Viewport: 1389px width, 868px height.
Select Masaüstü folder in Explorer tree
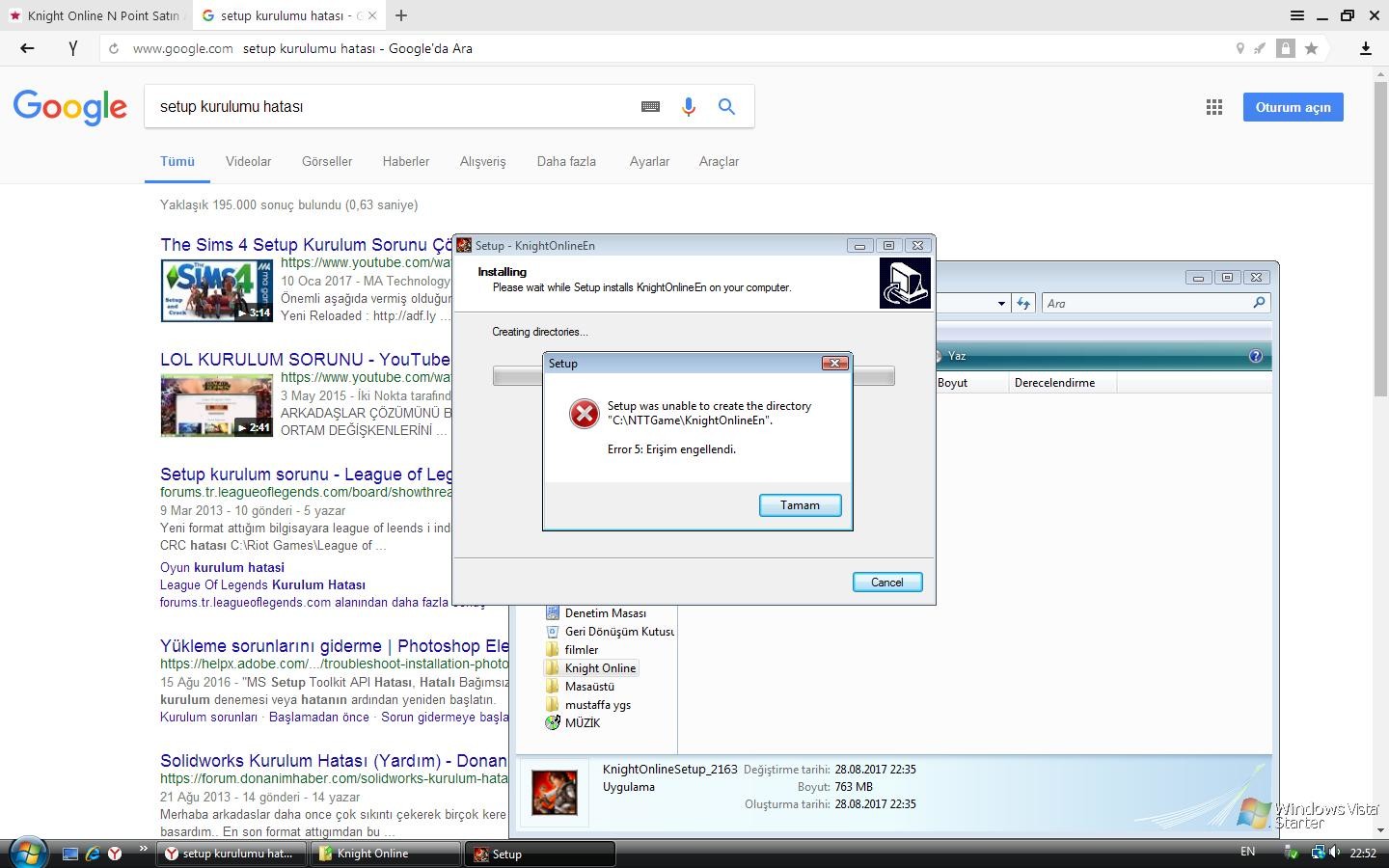tap(589, 687)
